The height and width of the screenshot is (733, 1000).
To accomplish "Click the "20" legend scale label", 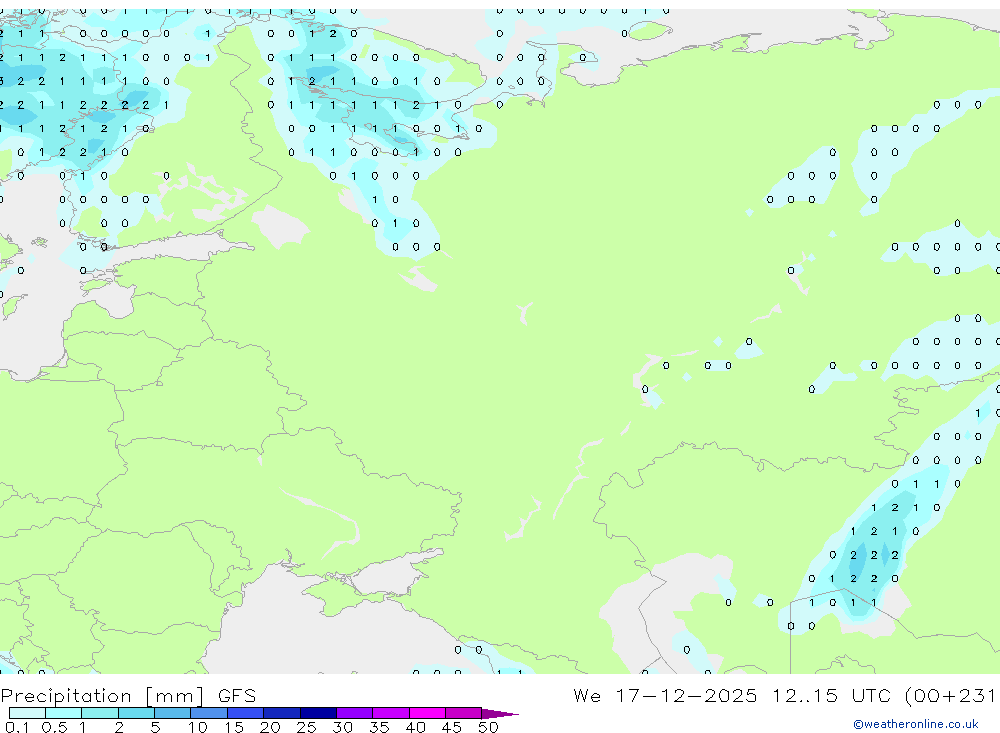I will click(x=270, y=727).
